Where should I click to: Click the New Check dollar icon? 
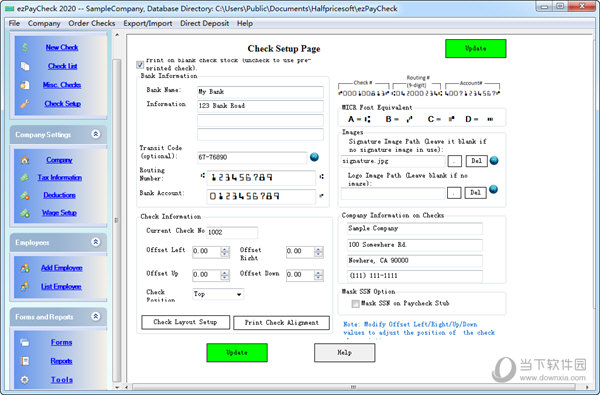(25, 47)
